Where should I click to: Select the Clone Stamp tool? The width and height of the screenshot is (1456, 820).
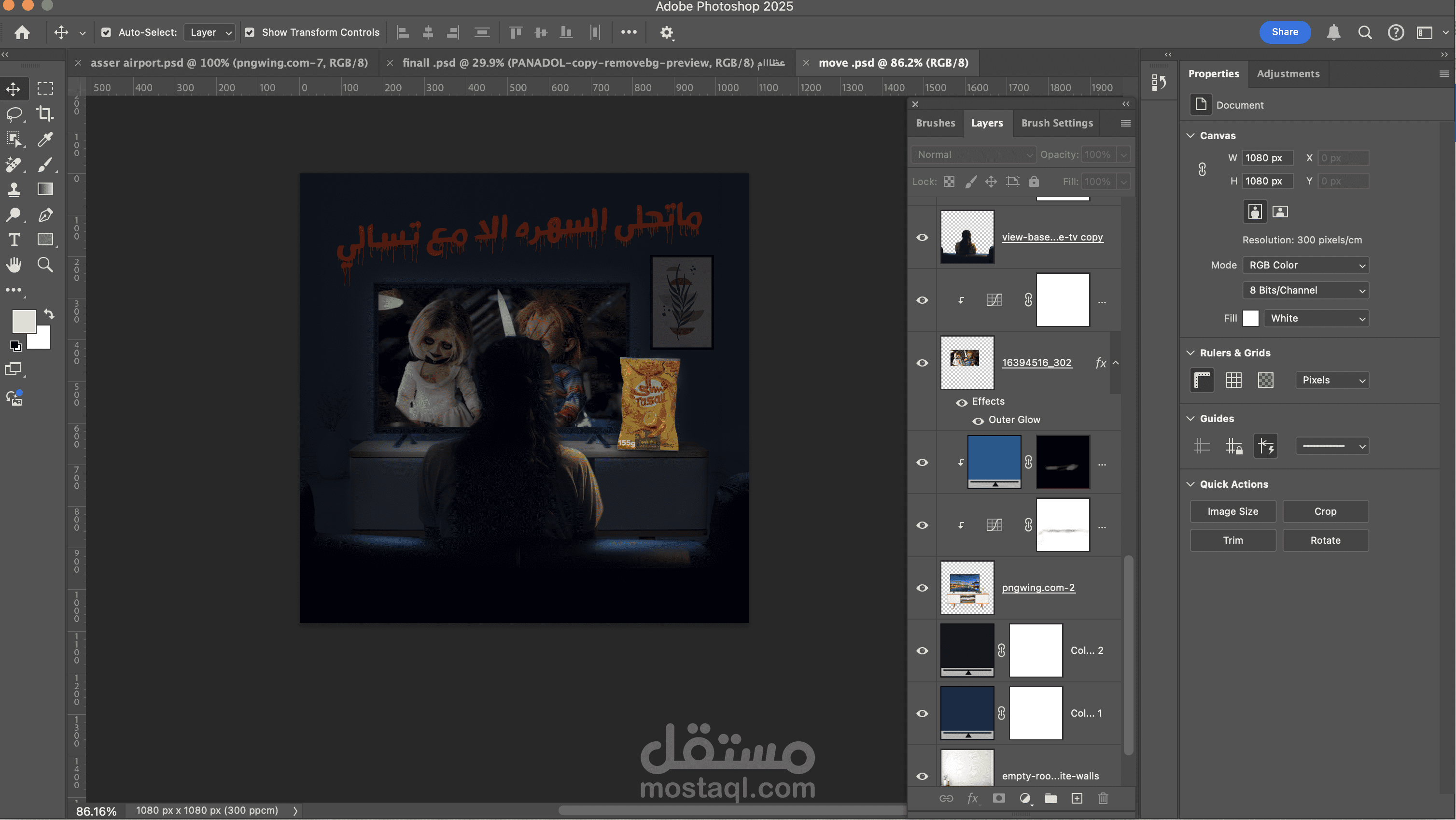point(14,189)
